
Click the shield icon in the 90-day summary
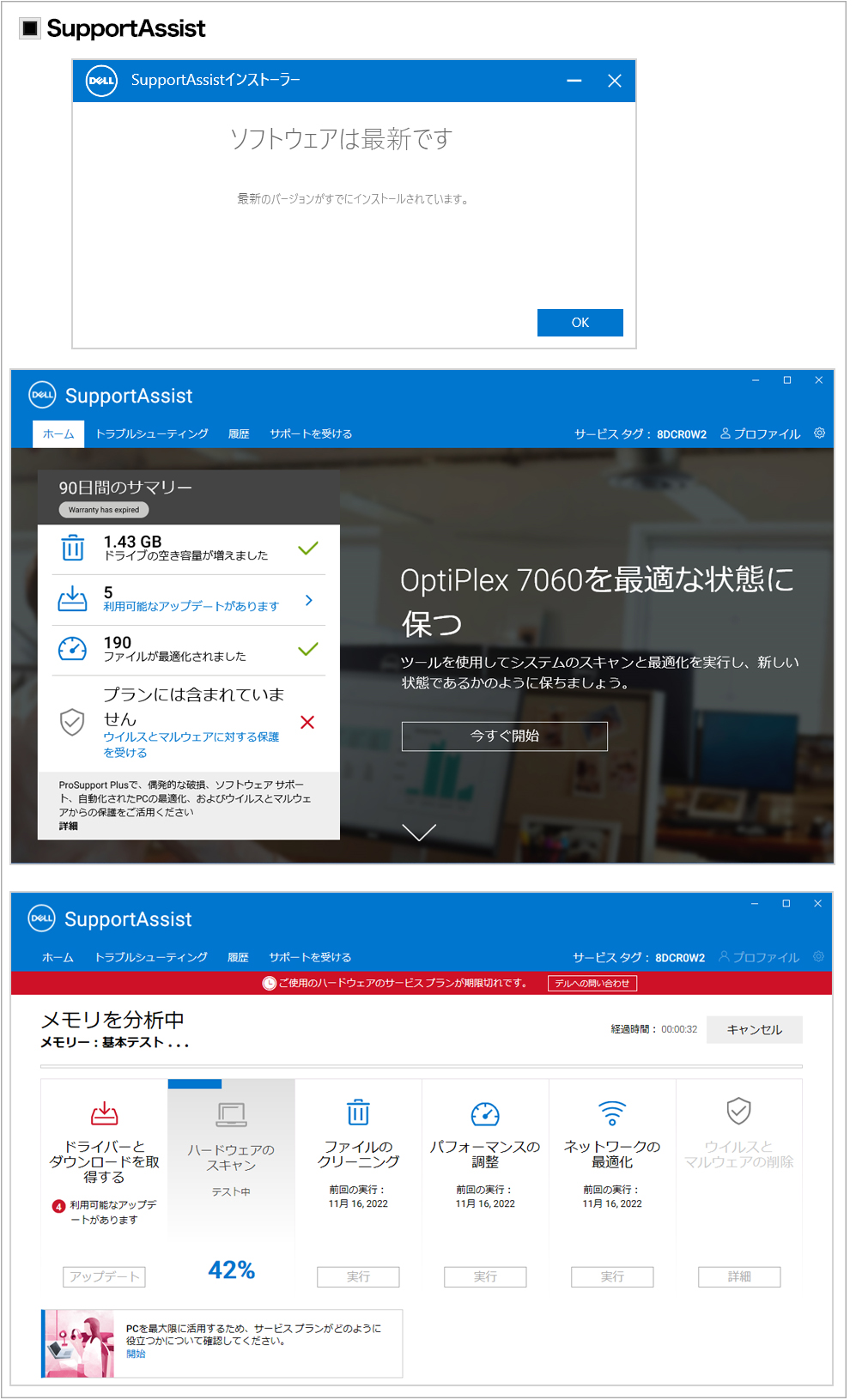click(72, 723)
